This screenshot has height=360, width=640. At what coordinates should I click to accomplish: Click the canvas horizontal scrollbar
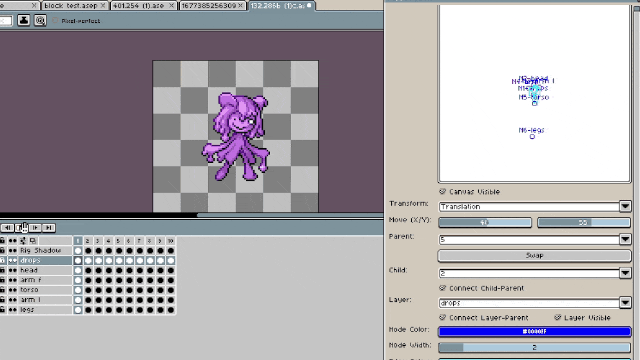tap(290, 215)
